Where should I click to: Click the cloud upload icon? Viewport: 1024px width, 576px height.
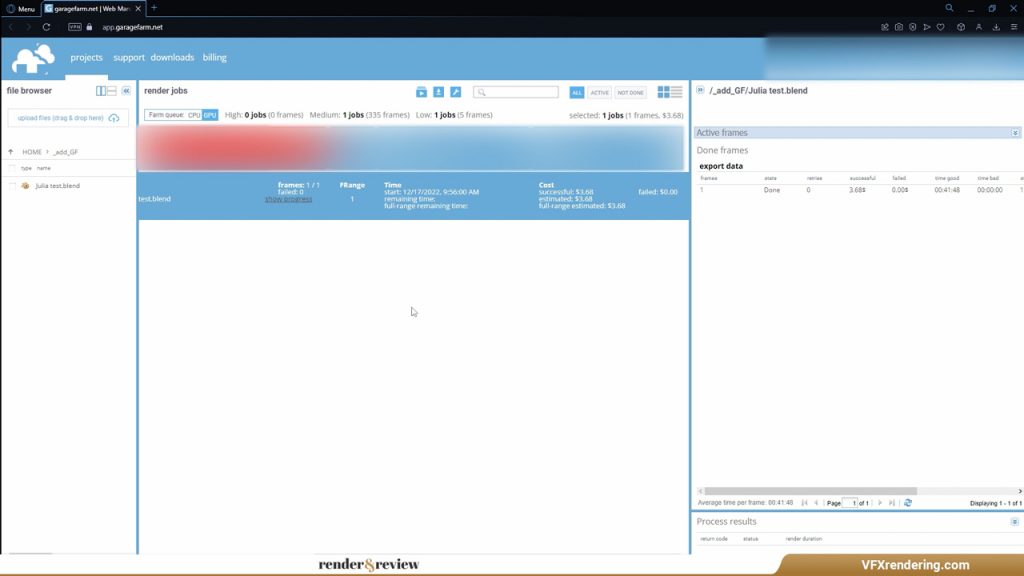click(114, 118)
